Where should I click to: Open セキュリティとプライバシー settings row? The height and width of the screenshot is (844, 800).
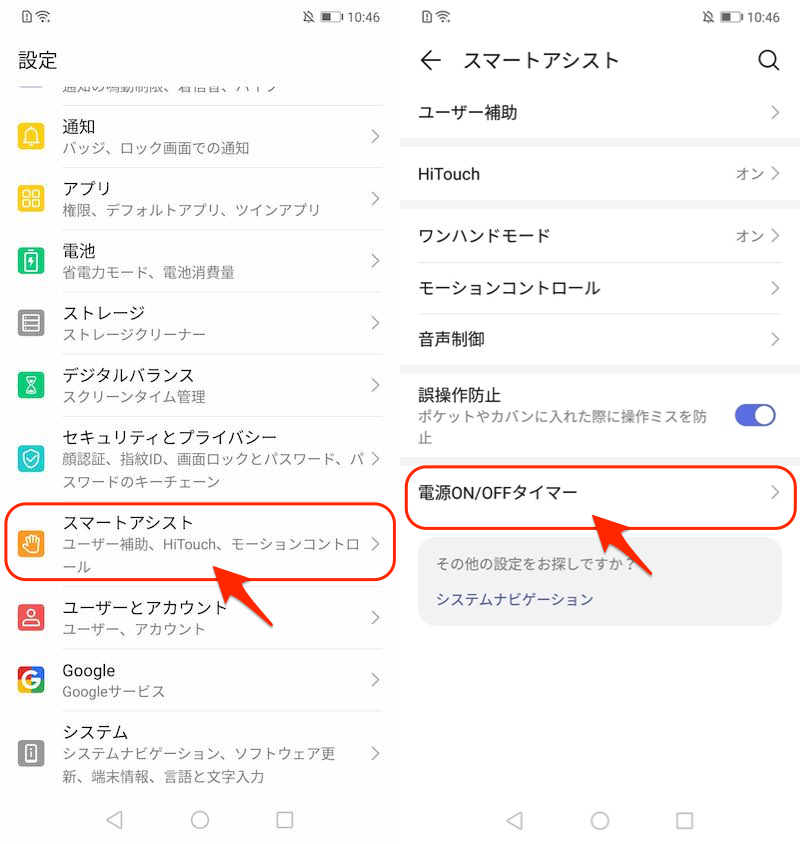pos(199,459)
